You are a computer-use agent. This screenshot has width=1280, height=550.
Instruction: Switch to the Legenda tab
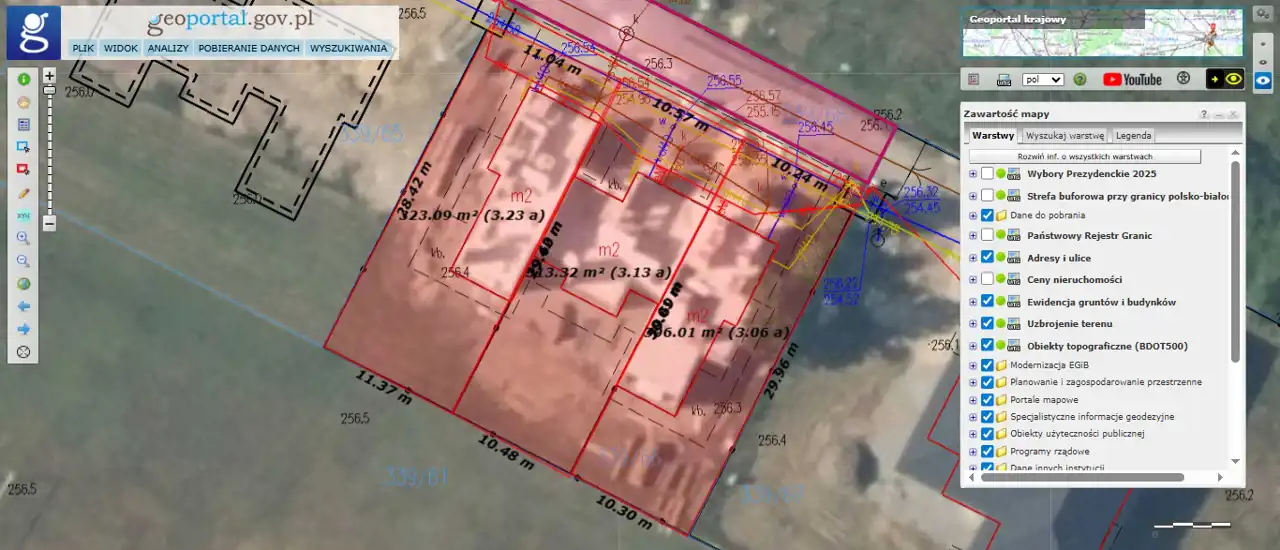click(x=1133, y=135)
